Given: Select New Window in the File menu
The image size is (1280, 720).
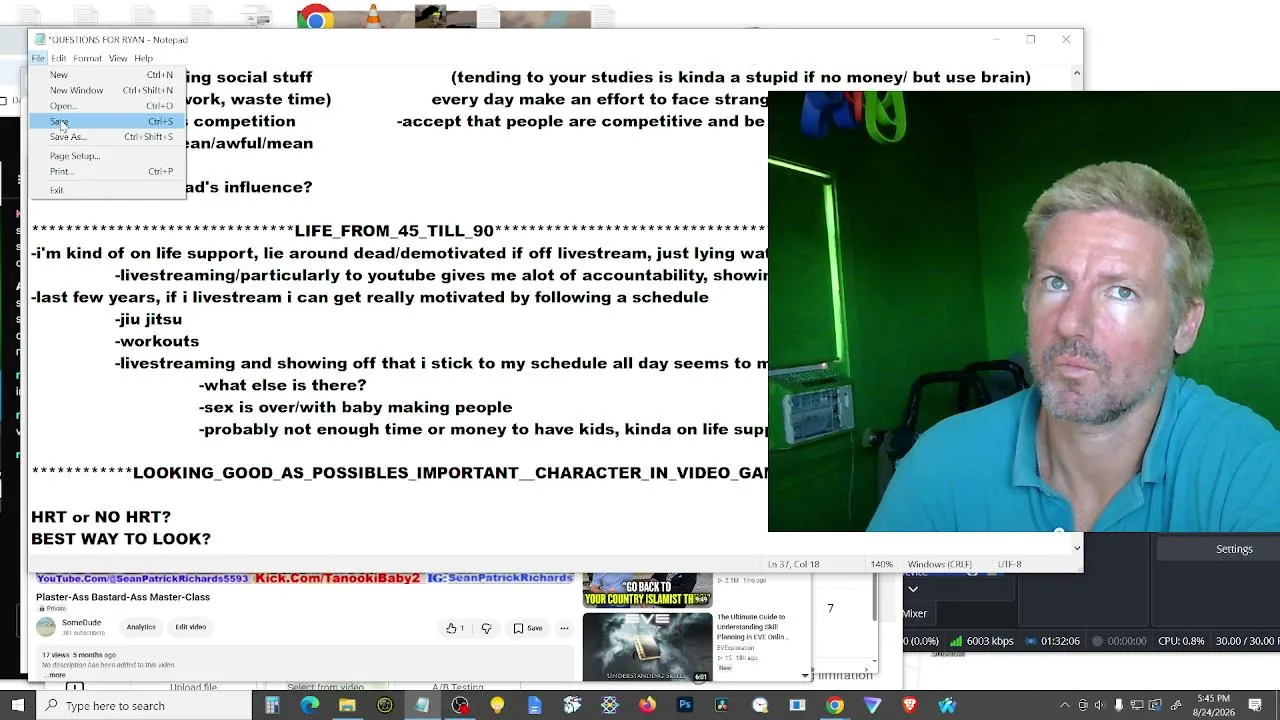Looking at the screenshot, I should click(108, 90).
